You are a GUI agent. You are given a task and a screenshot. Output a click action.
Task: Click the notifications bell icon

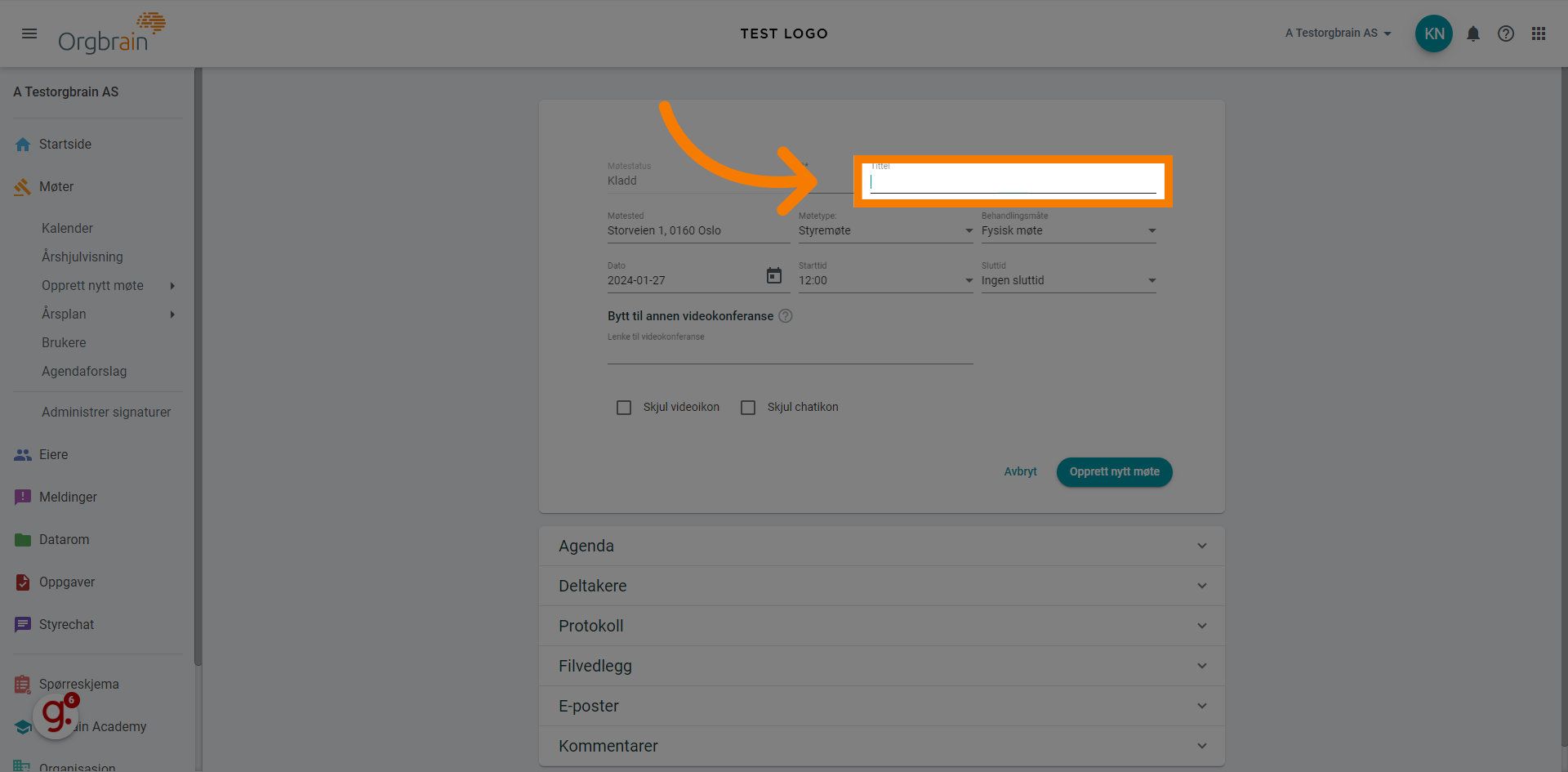1473,33
